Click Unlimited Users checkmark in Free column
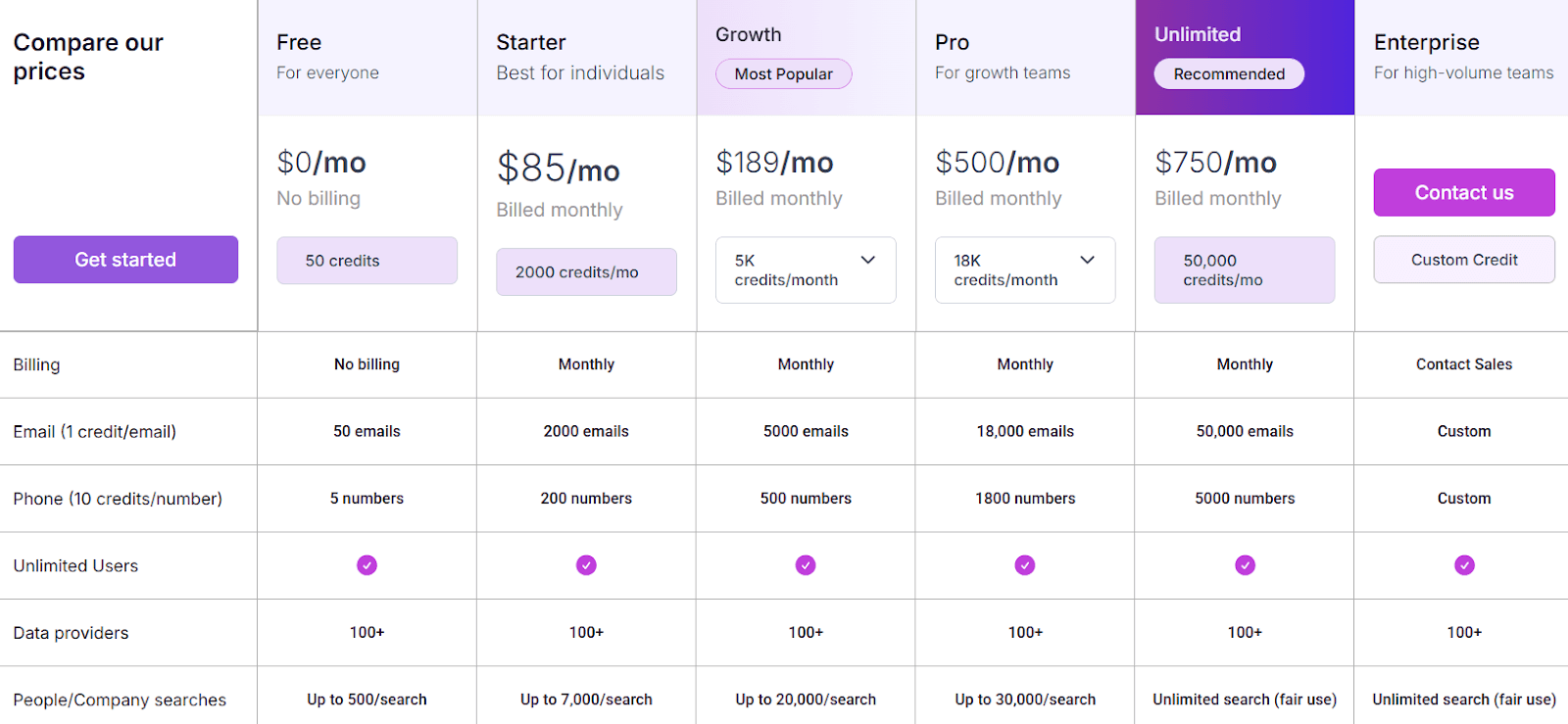The height and width of the screenshot is (724, 1568). click(367, 565)
